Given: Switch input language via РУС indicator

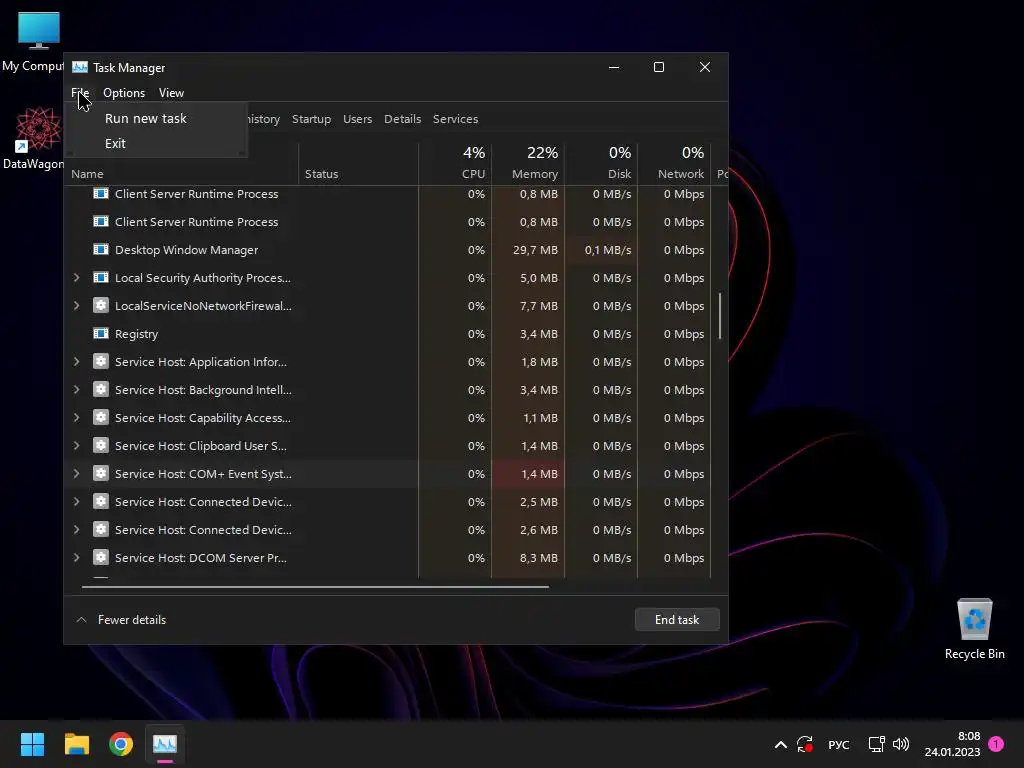Looking at the screenshot, I should [x=839, y=744].
